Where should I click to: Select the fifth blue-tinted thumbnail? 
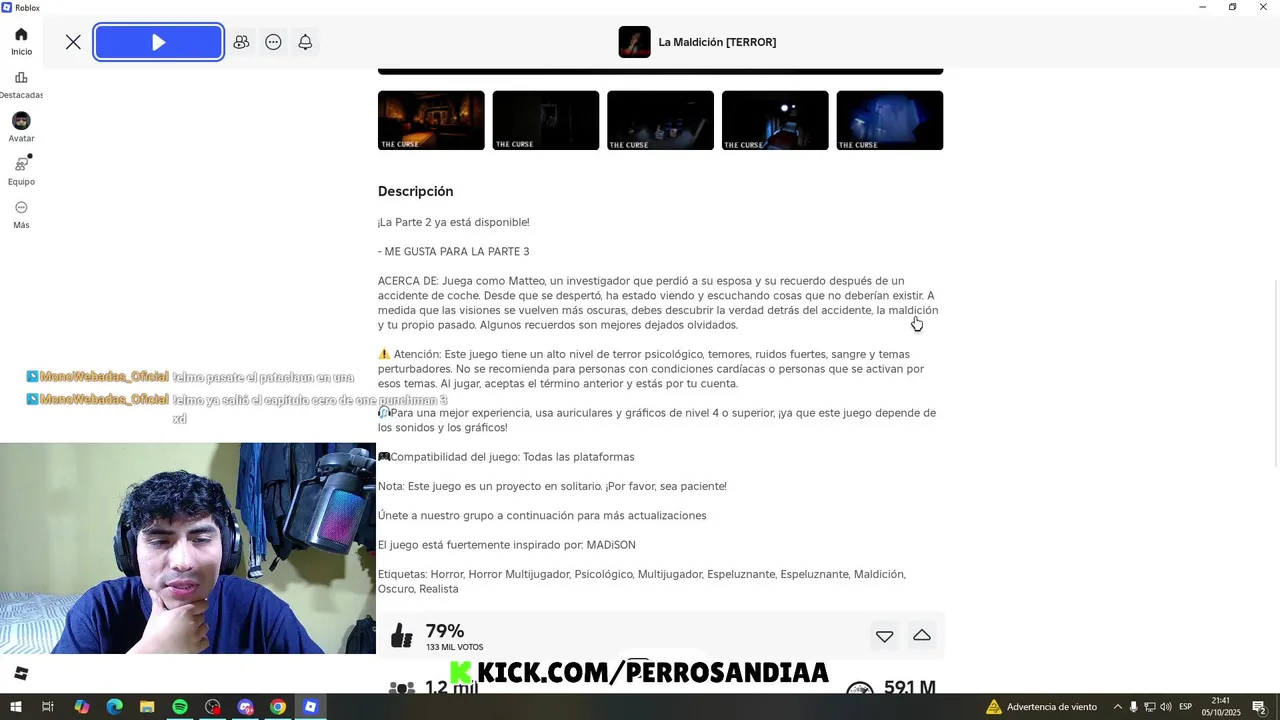pos(890,120)
